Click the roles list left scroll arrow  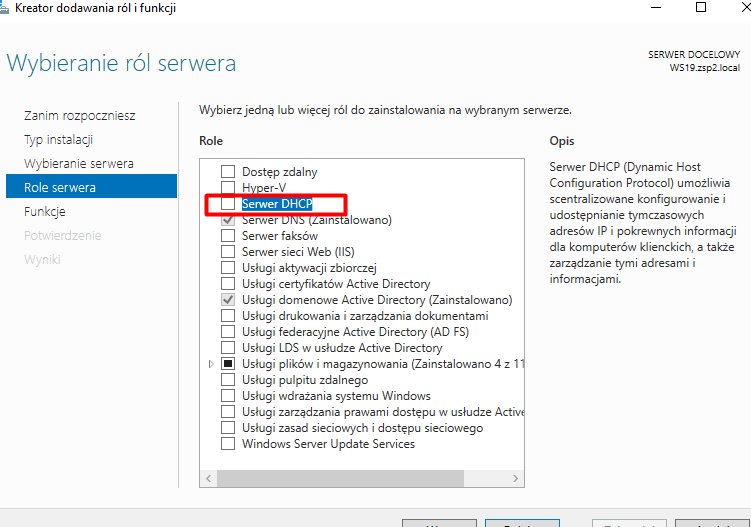pyautogui.click(x=208, y=479)
